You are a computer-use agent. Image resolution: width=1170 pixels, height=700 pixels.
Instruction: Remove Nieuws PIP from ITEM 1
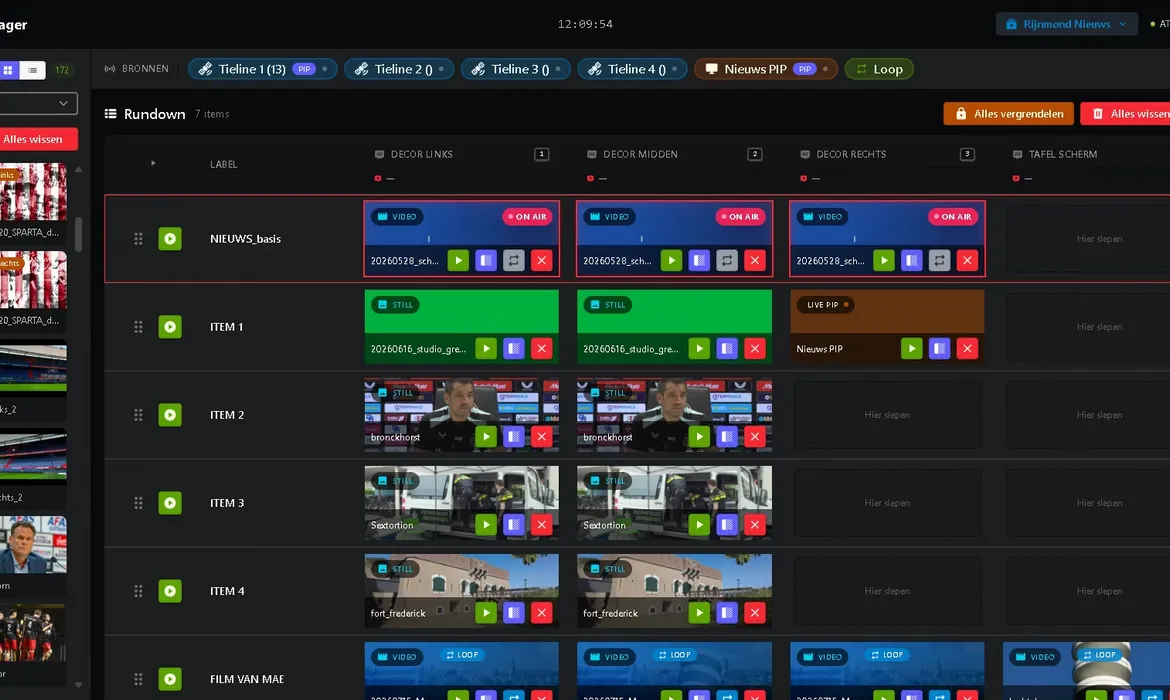967,349
